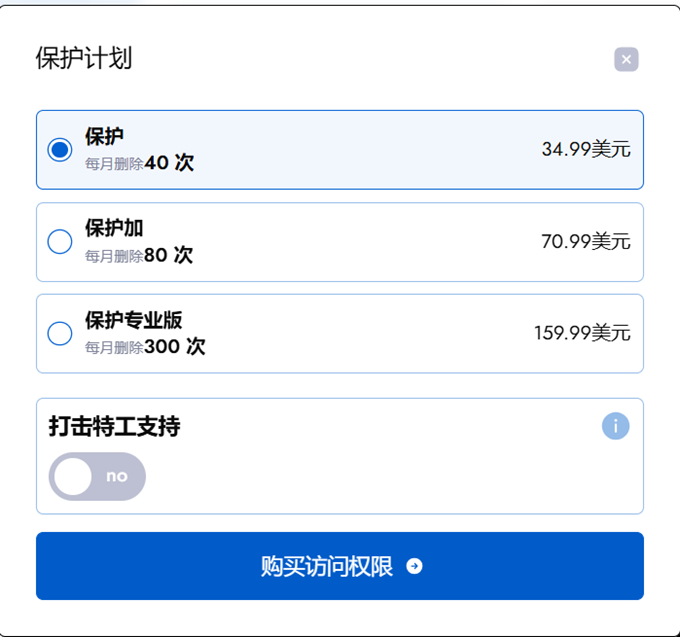Click the 每月删除80次 description text
Image resolution: width=680 pixels, height=637 pixels.
(139, 256)
